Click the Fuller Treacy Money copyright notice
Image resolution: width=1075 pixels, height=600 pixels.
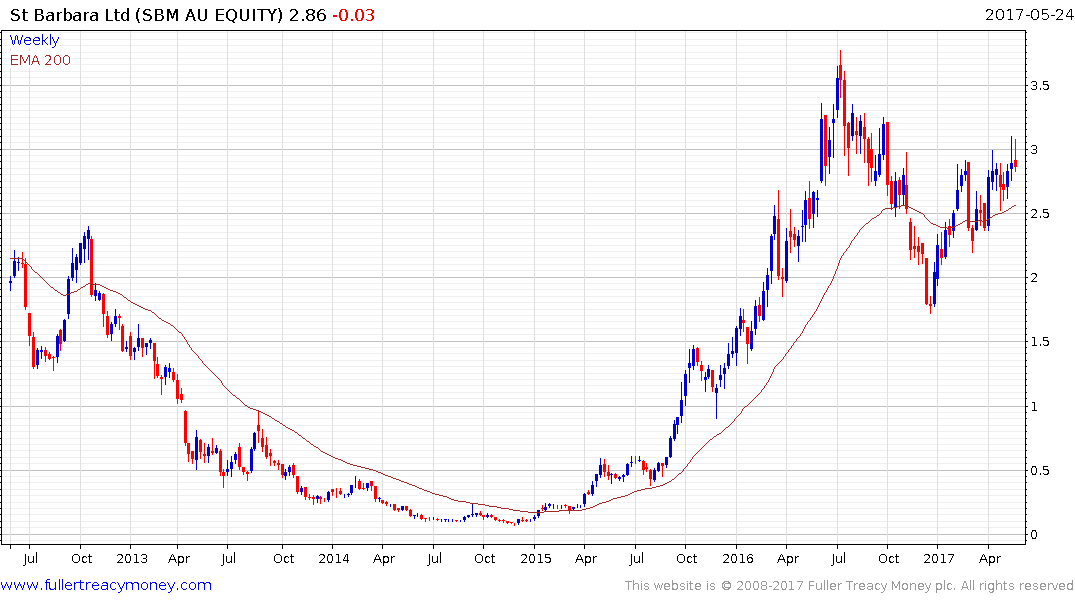[x=849, y=586]
